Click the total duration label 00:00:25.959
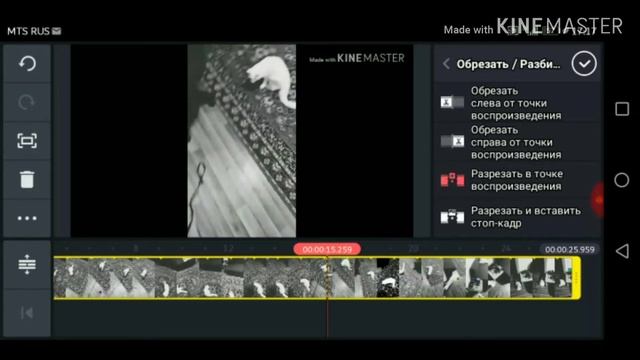 570,249
